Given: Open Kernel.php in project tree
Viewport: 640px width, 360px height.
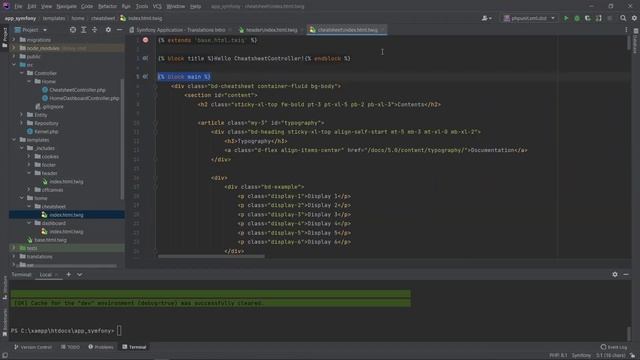Looking at the screenshot, I should 46,131.
